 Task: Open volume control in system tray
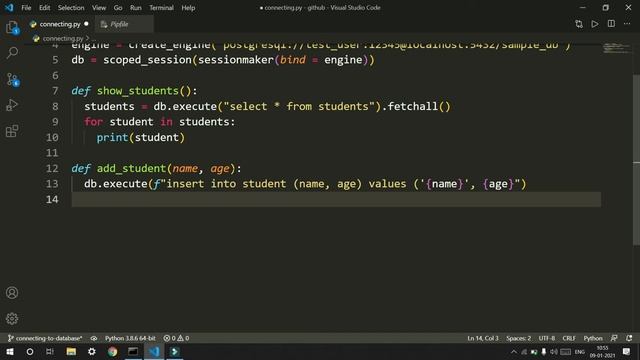tap(553, 351)
